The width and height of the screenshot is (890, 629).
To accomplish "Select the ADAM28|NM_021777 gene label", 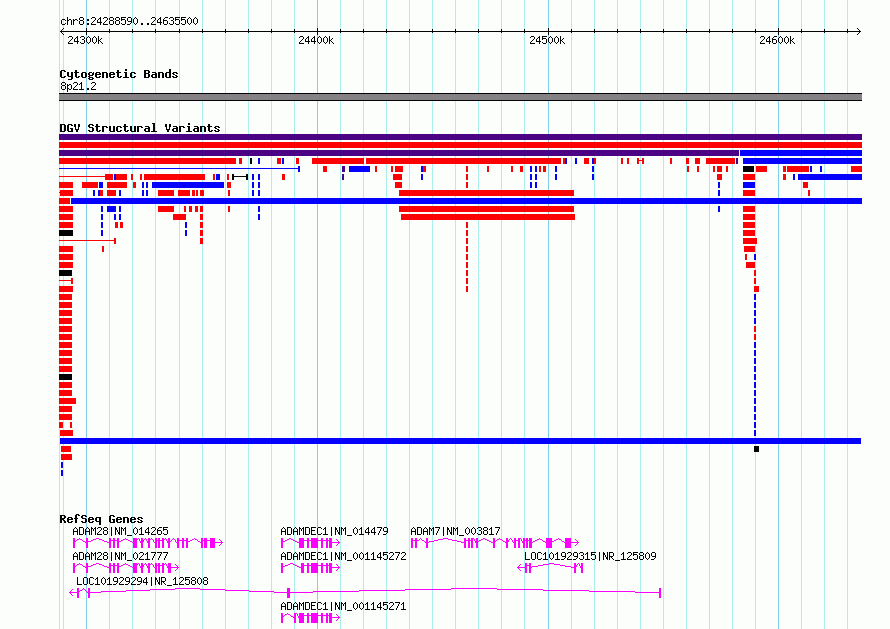I will (120, 556).
